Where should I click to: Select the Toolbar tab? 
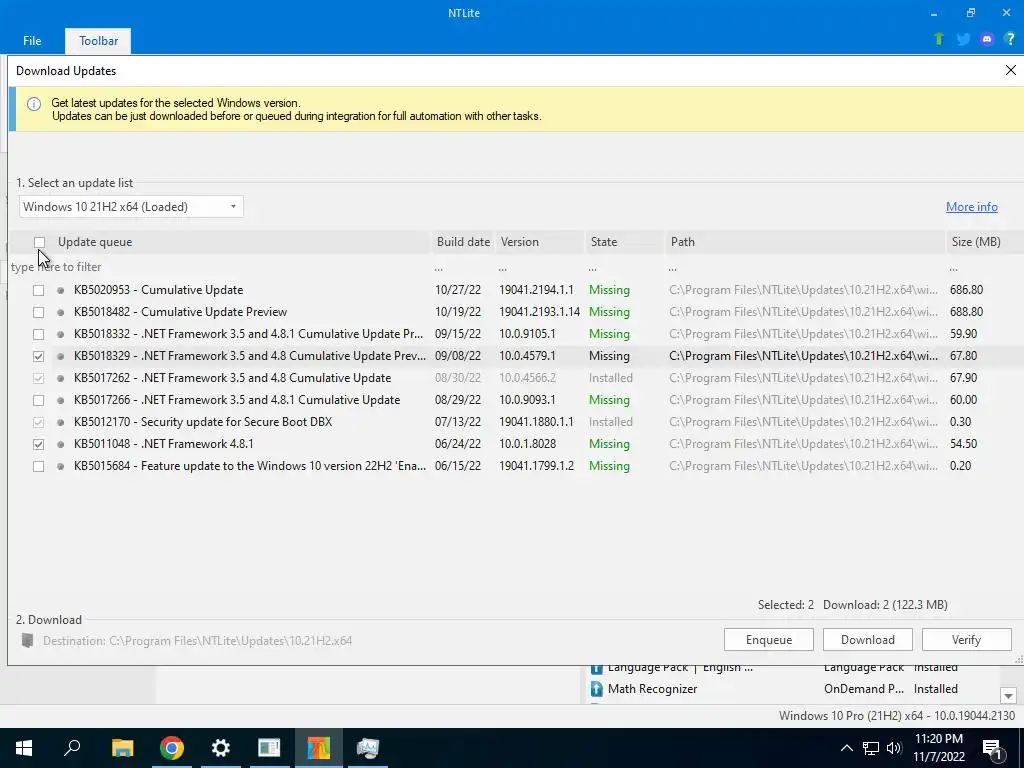pyautogui.click(x=99, y=40)
